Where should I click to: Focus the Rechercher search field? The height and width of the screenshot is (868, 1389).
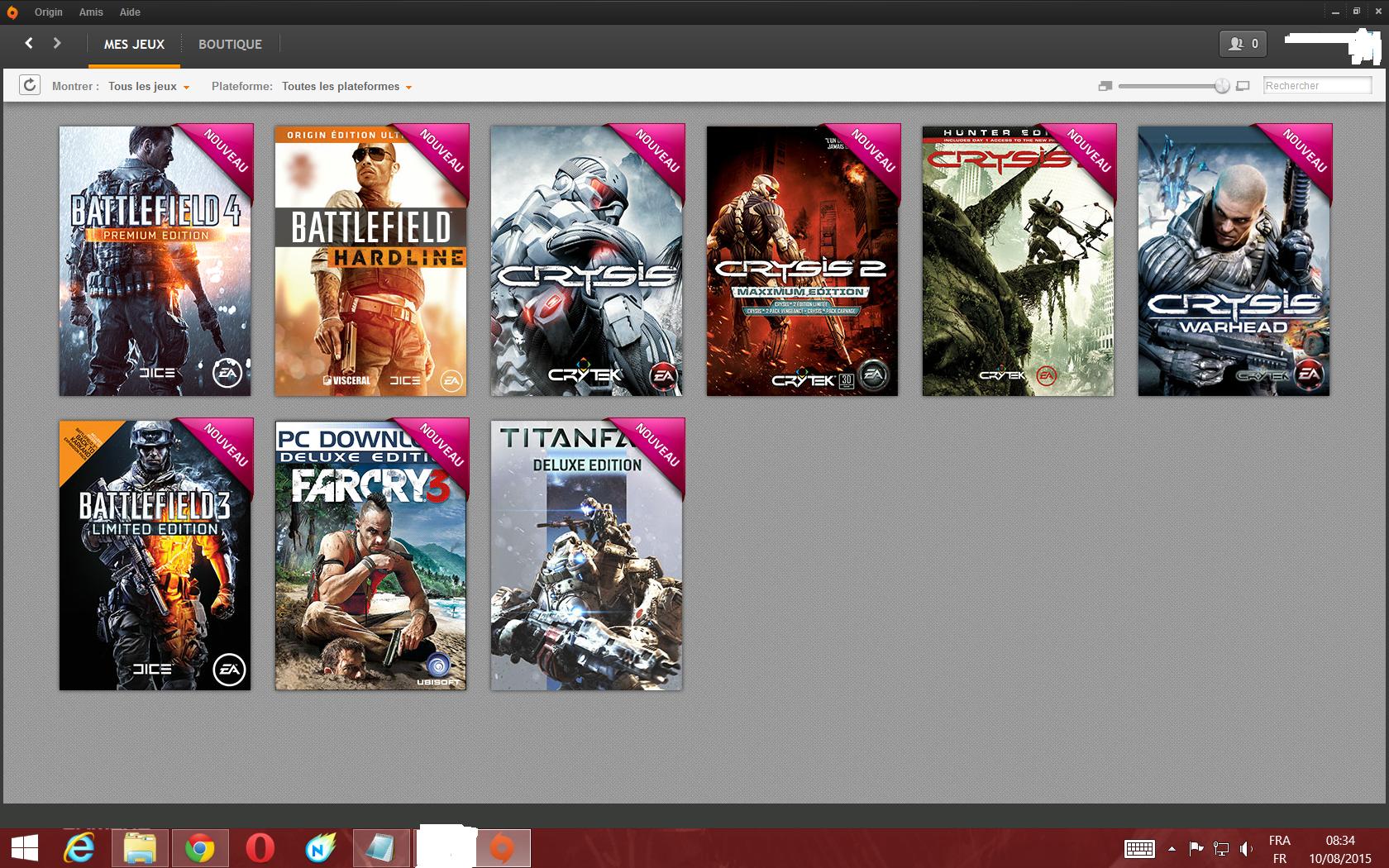click(x=1318, y=86)
